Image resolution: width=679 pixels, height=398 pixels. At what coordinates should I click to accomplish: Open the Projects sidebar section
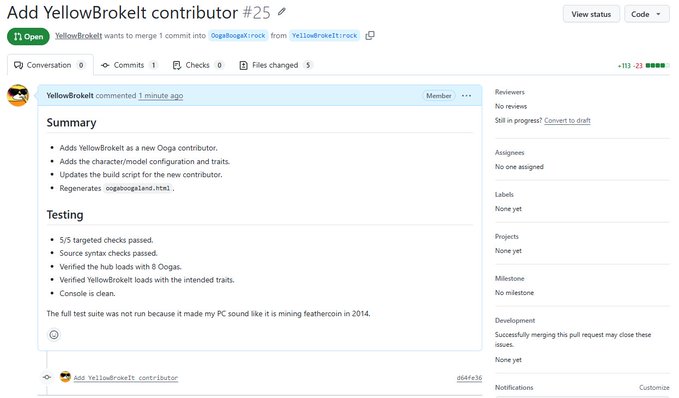(x=507, y=236)
